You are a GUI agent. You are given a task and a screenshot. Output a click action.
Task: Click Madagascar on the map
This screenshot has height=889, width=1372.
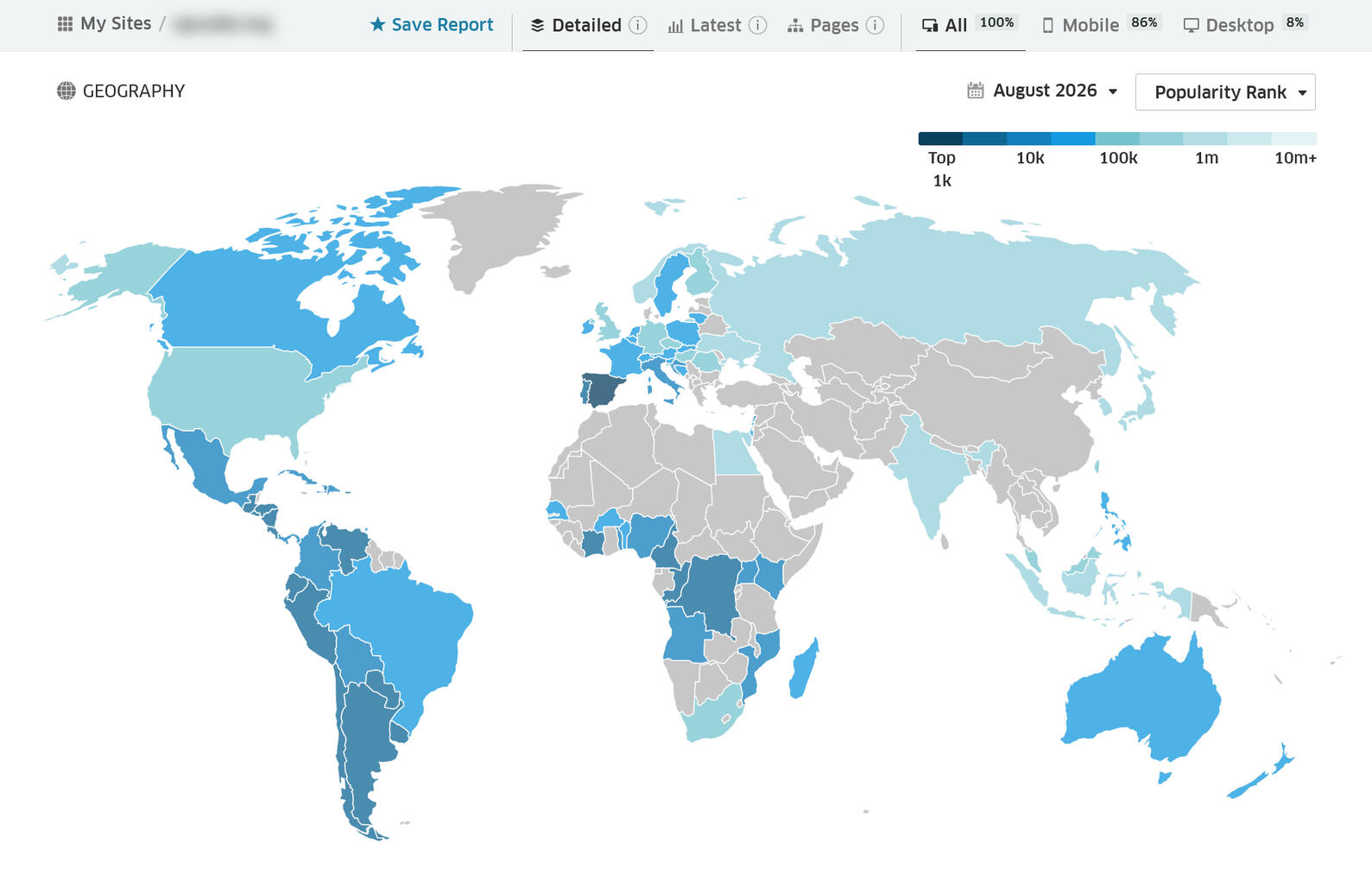804,669
